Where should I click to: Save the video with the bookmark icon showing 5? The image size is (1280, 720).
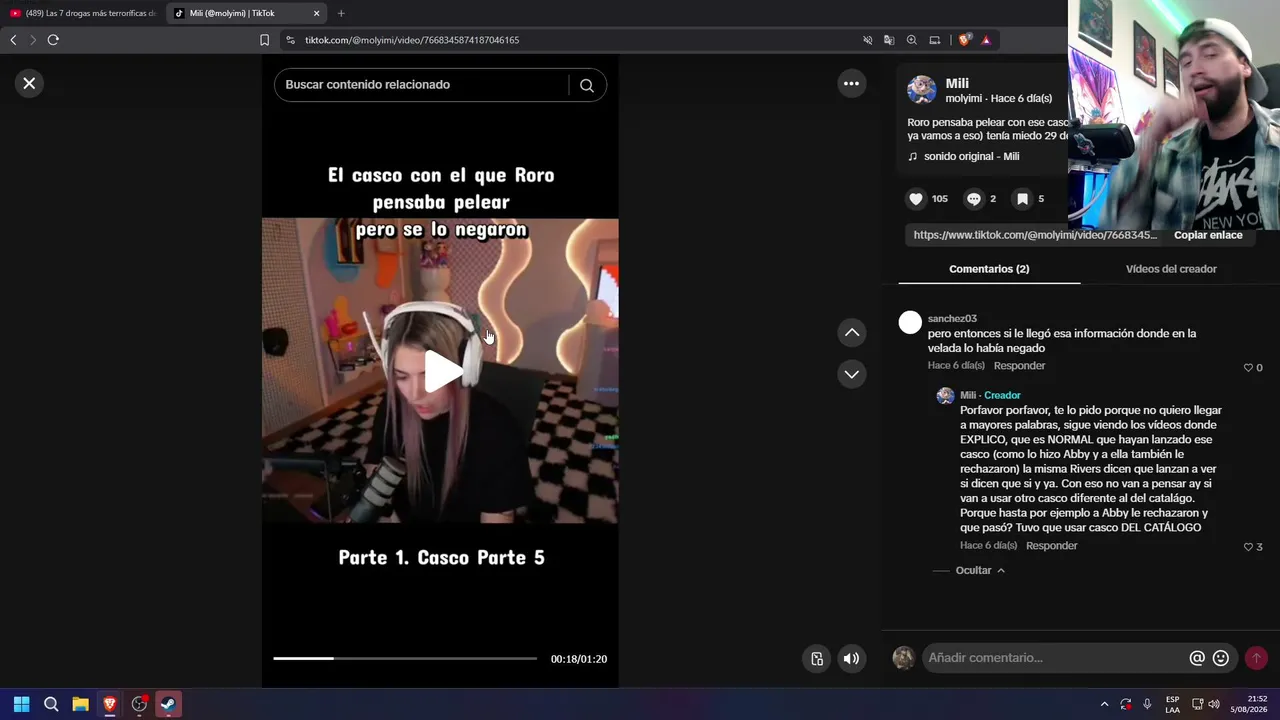[1022, 199]
